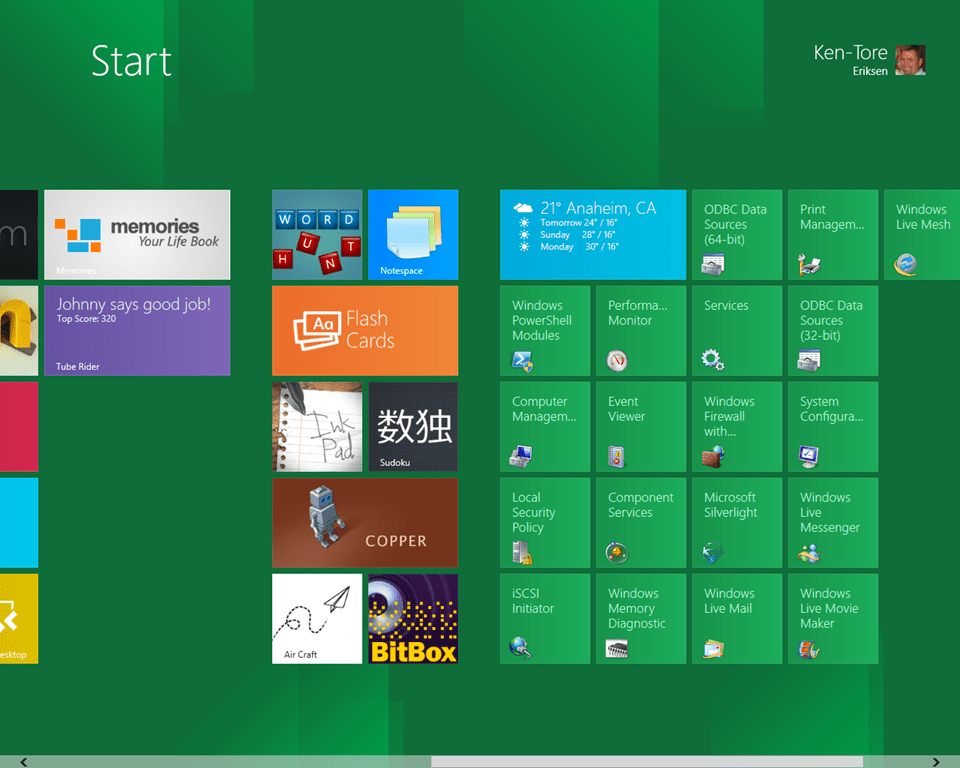Launch the iSCSI Initiator tile
960x768 pixels.
pos(545,619)
